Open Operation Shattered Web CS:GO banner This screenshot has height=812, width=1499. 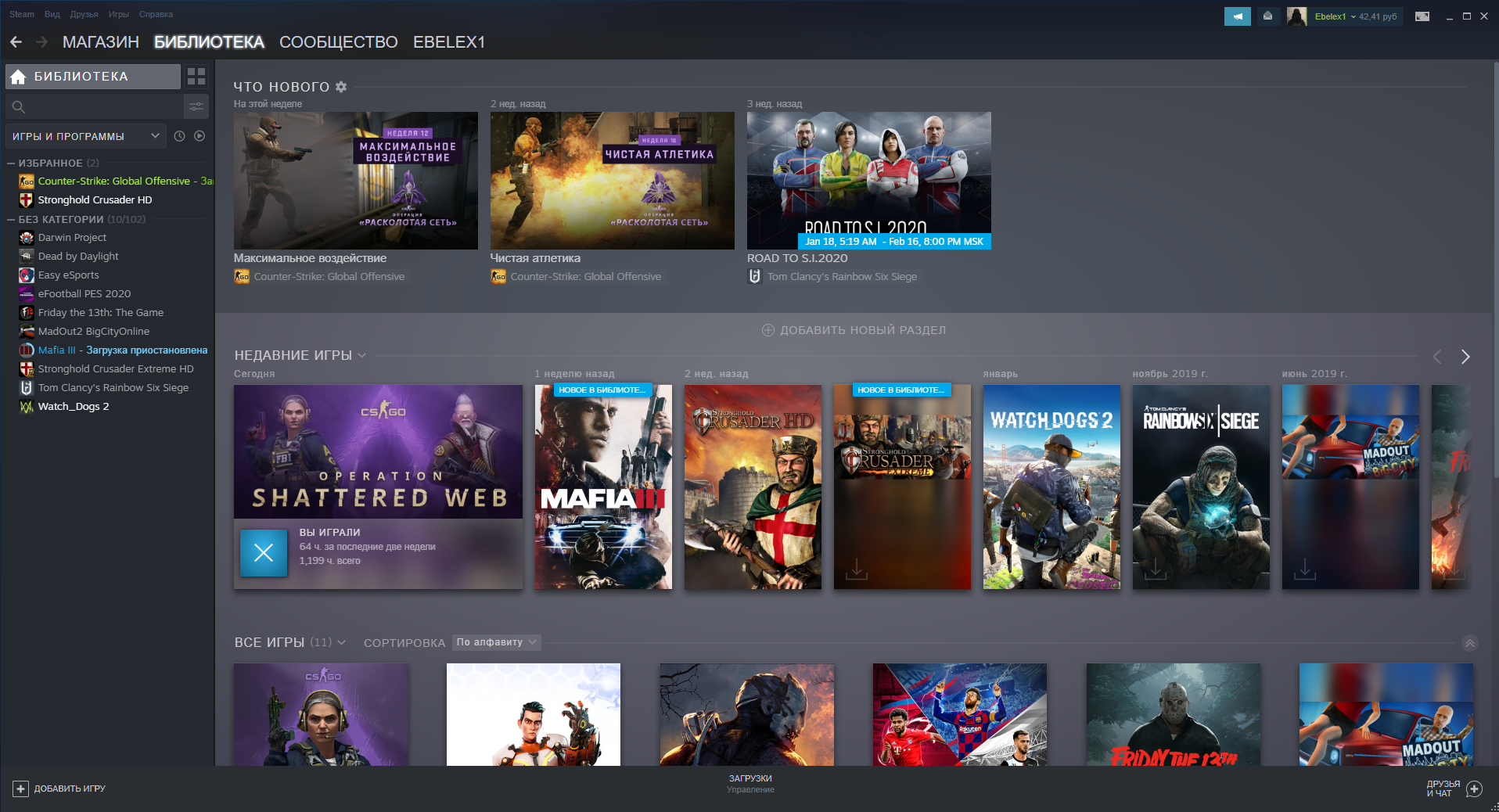click(378, 451)
